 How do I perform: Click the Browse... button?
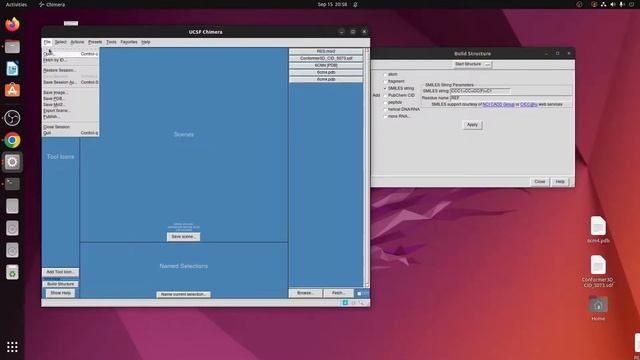305,293
